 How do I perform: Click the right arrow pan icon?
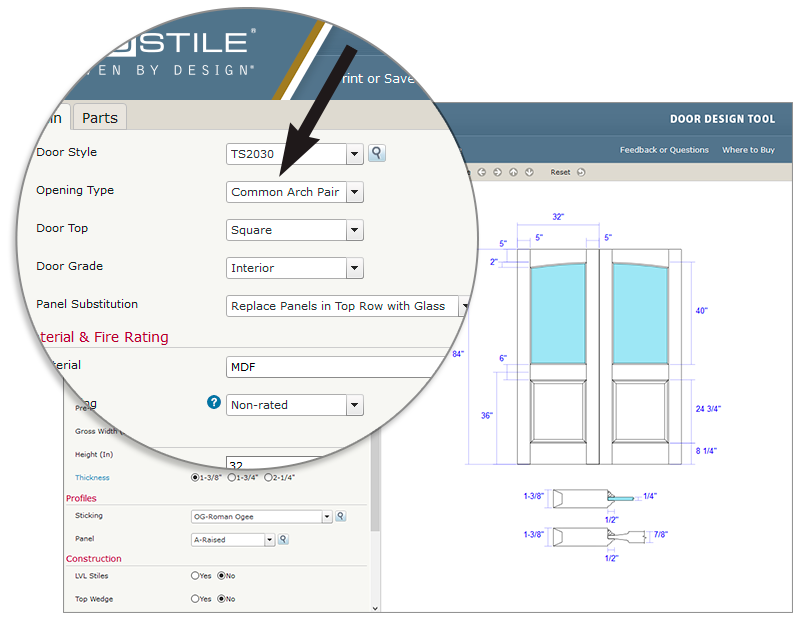pos(497,172)
